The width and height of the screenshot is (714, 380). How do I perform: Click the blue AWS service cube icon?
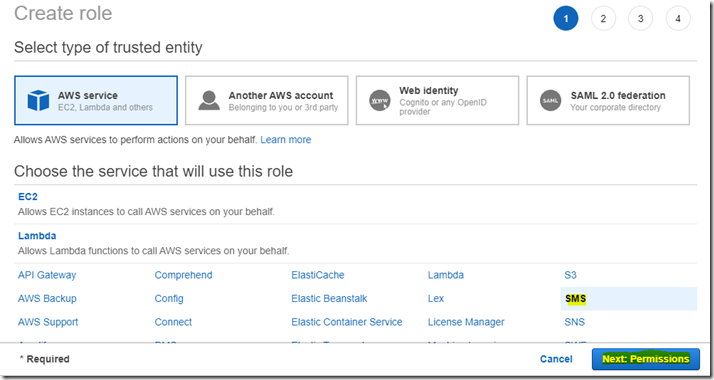click(x=38, y=100)
